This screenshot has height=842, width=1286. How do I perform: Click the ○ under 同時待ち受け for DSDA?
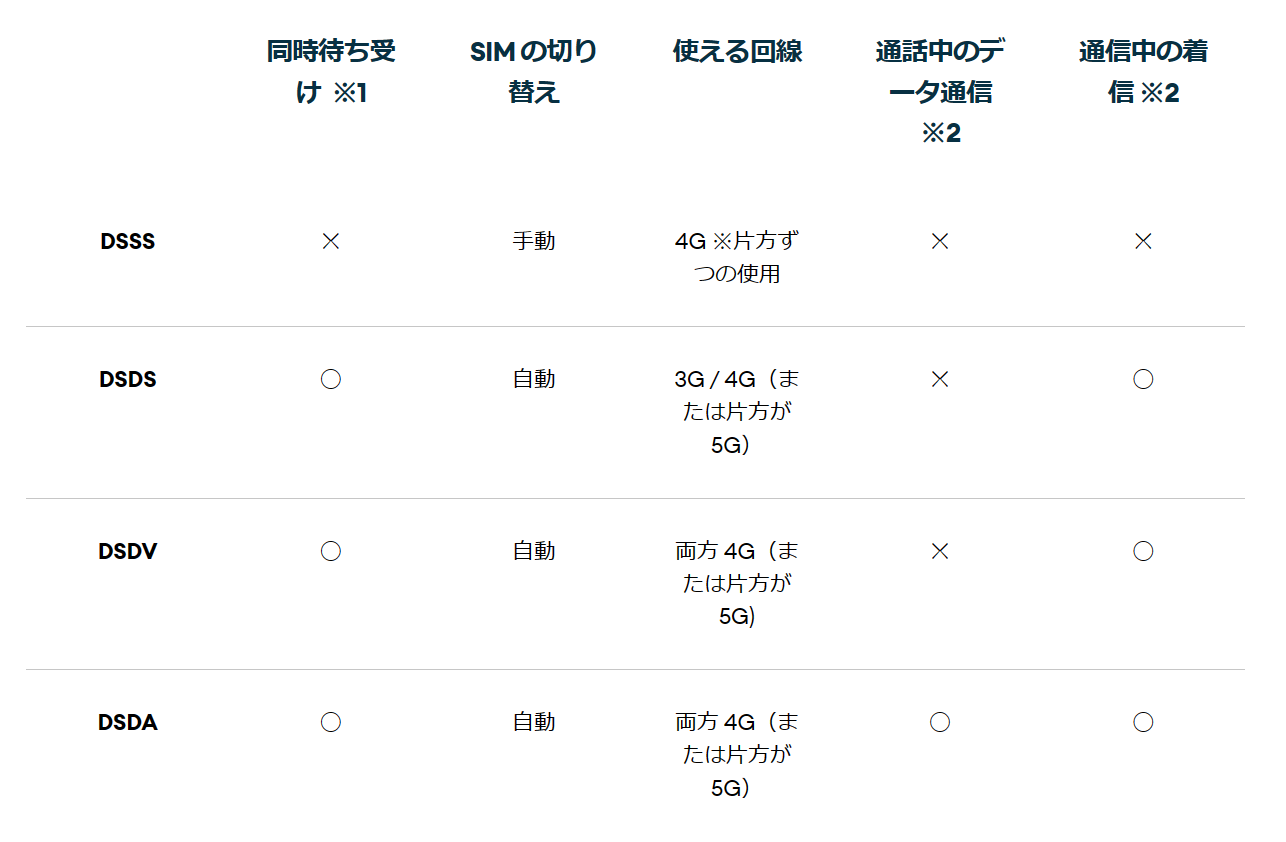coord(331,722)
